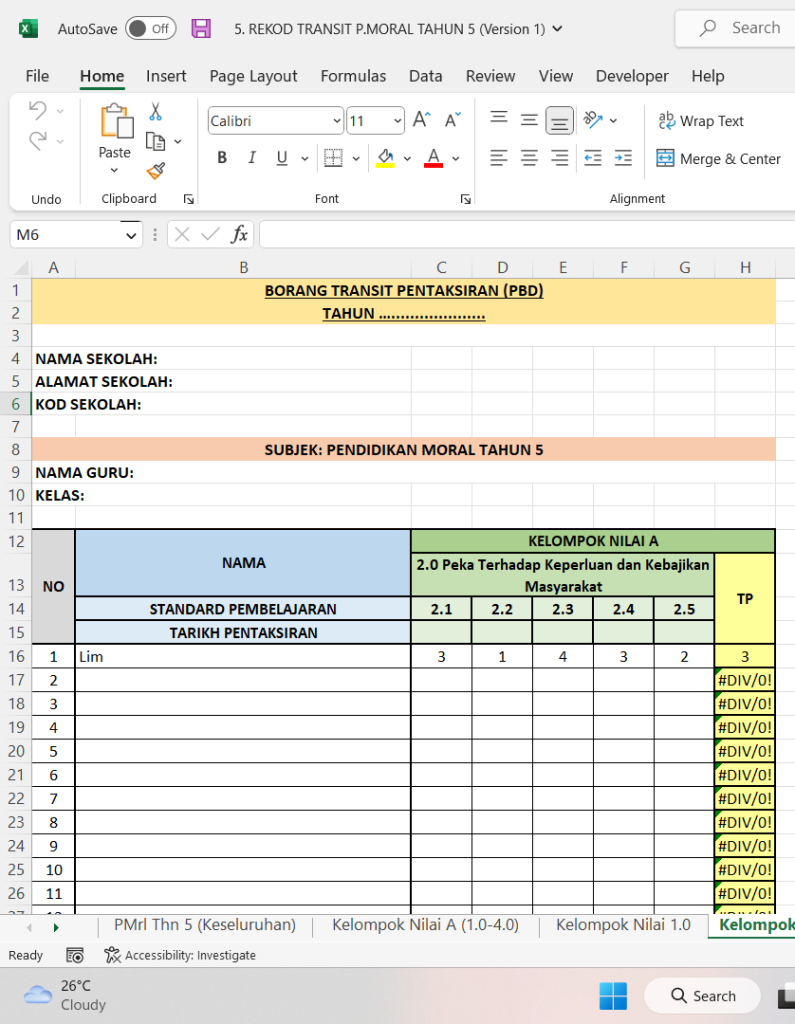Increase indent of cell contents
Image resolution: width=795 pixels, height=1024 pixels.
pos(623,158)
